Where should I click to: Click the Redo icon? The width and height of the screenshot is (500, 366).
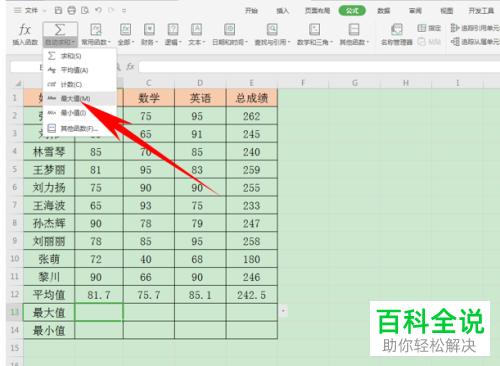click(111, 10)
